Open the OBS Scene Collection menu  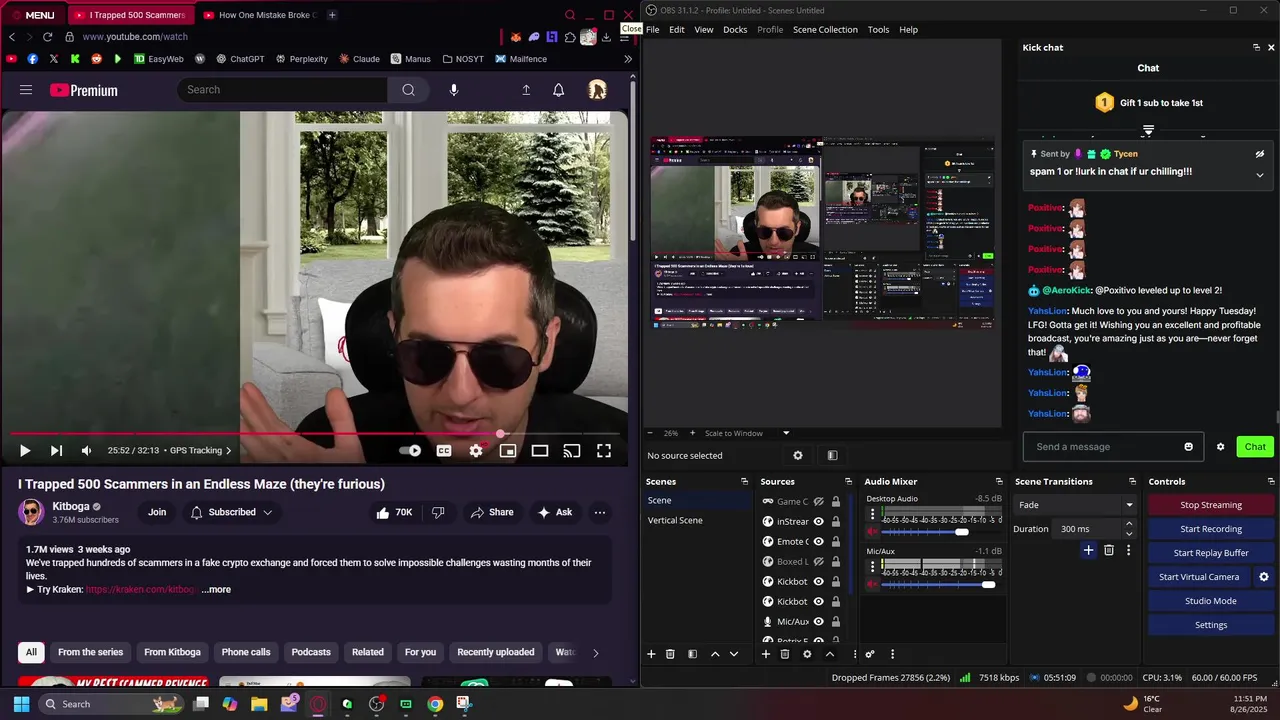pos(825,30)
